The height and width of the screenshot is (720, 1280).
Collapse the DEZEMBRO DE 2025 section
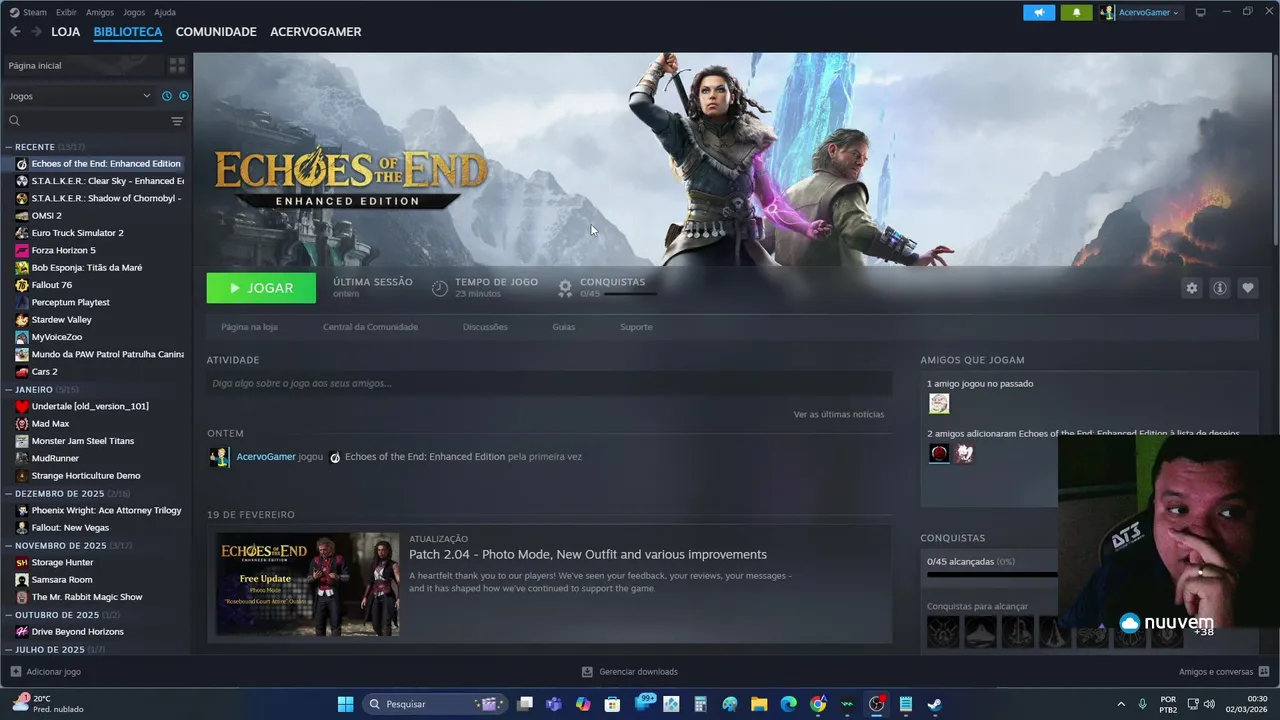(x=9, y=493)
